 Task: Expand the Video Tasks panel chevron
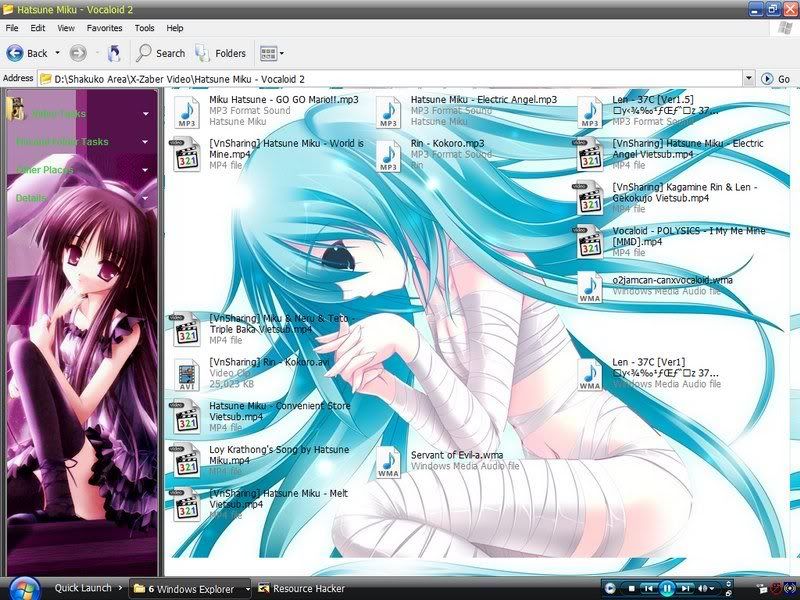tap(146, 114)
